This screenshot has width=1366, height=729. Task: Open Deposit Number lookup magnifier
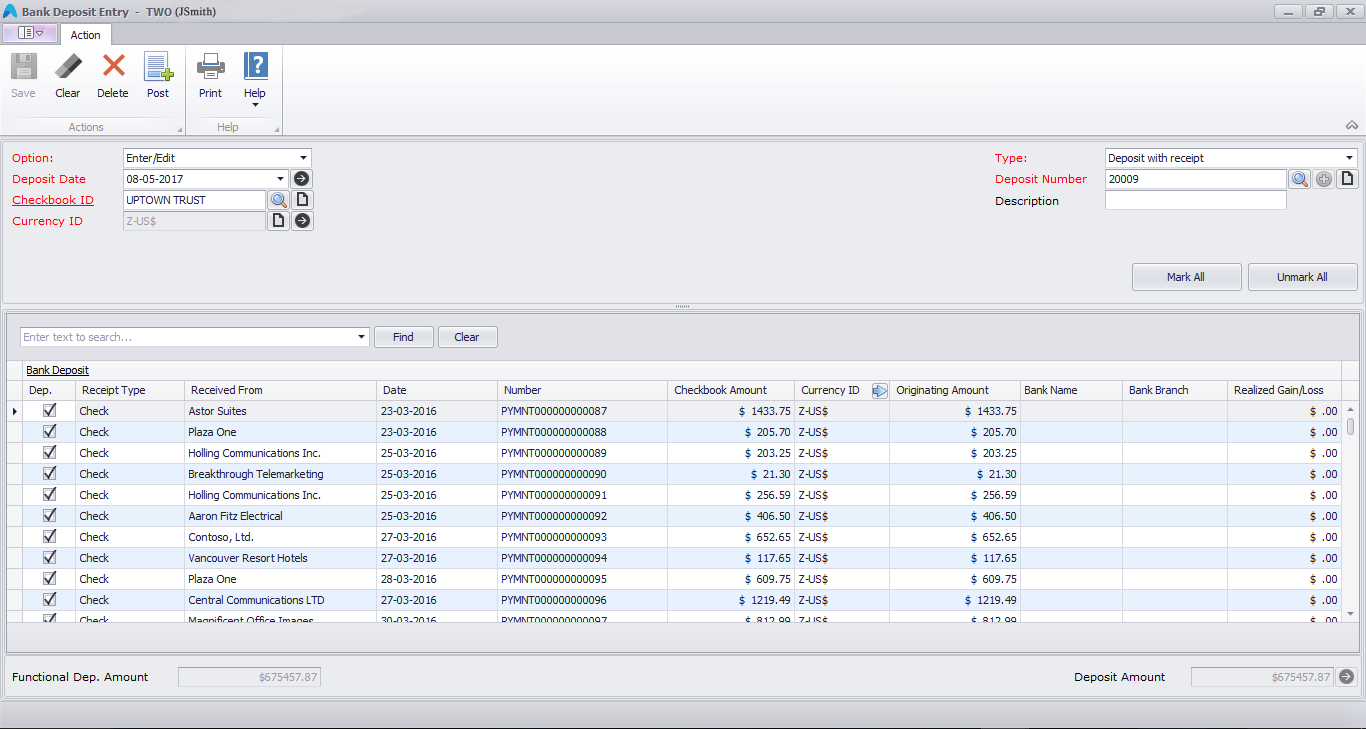coord(1299,179)
